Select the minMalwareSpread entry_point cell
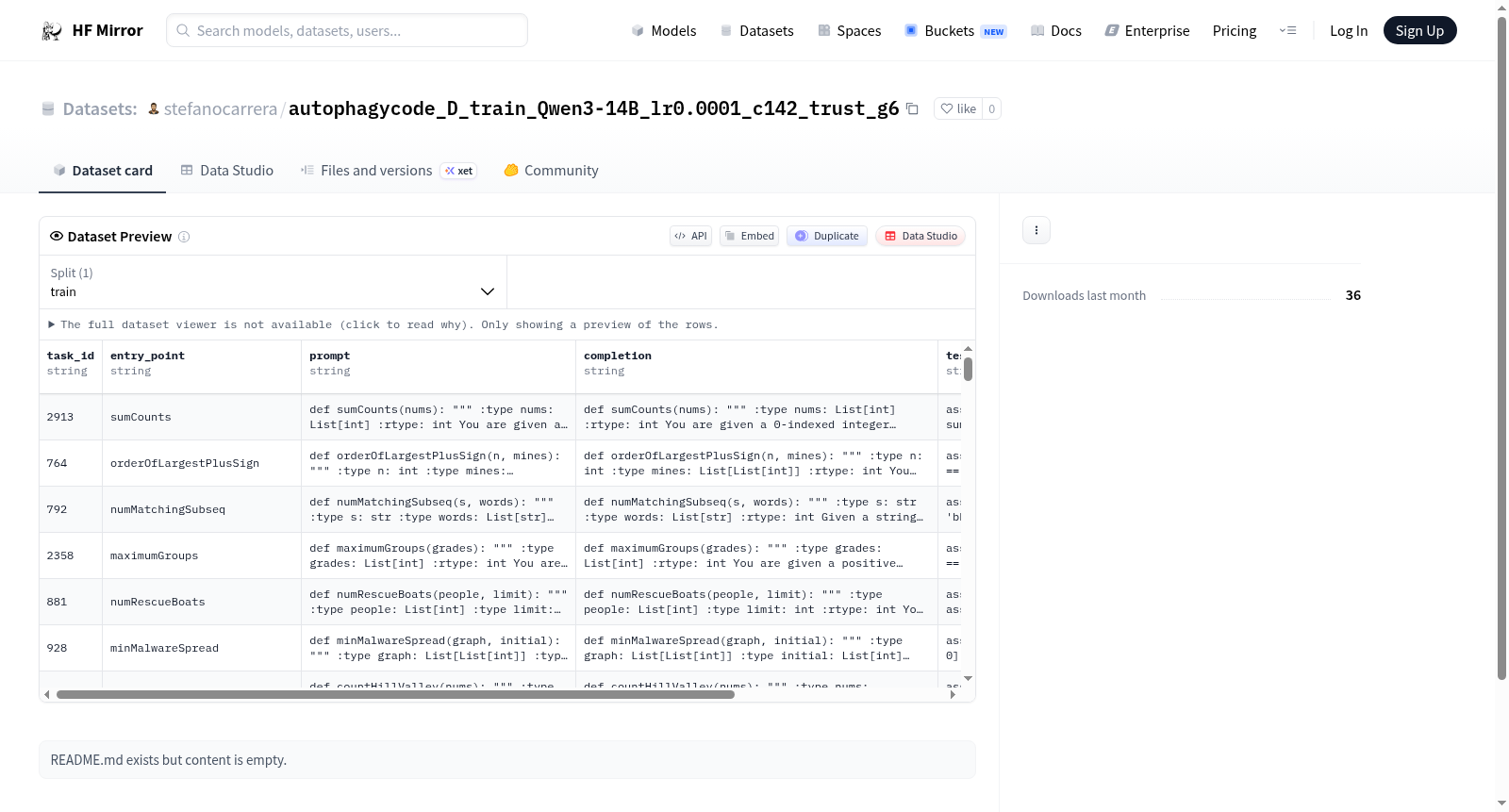1509x812 pixels. coord(202,648)
